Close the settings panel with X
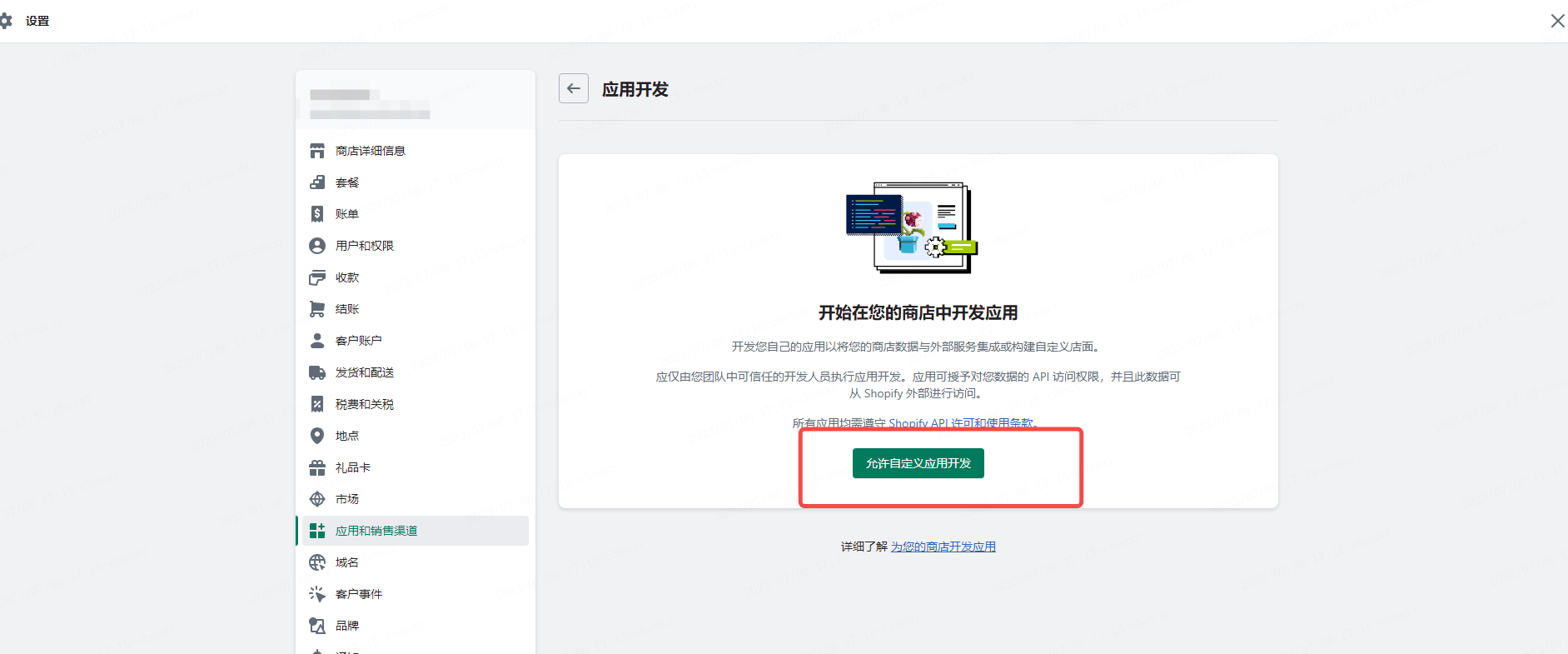This screenshot has height=654, width=1568. [1557, 21]
